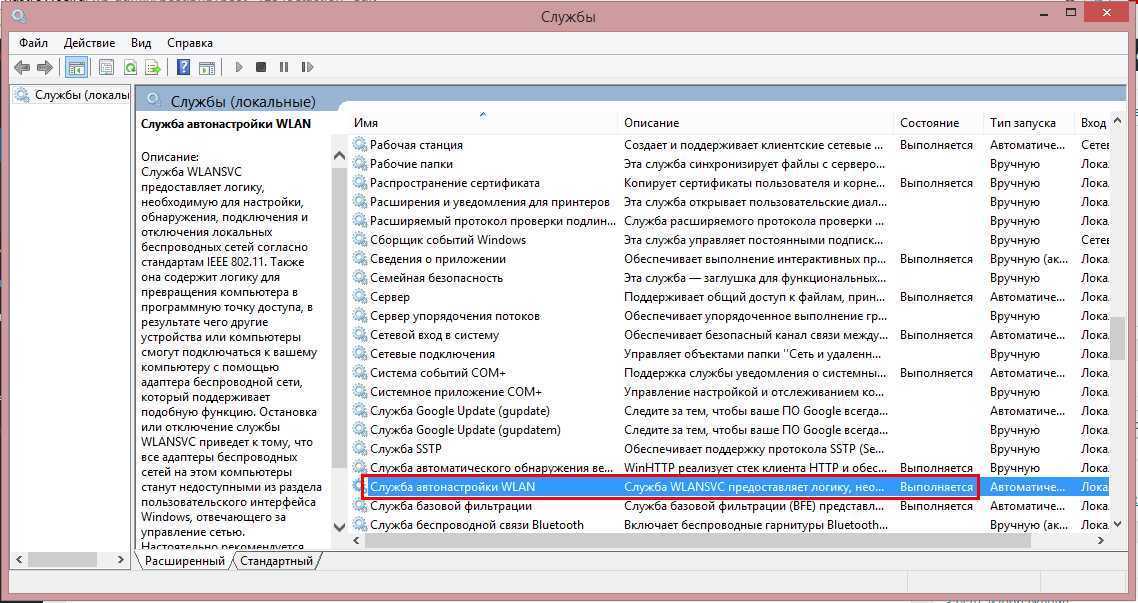Click gear icon beside Служба базовой фильтрации
This screenshot has width=1138, height=603.
click(360, 506)
